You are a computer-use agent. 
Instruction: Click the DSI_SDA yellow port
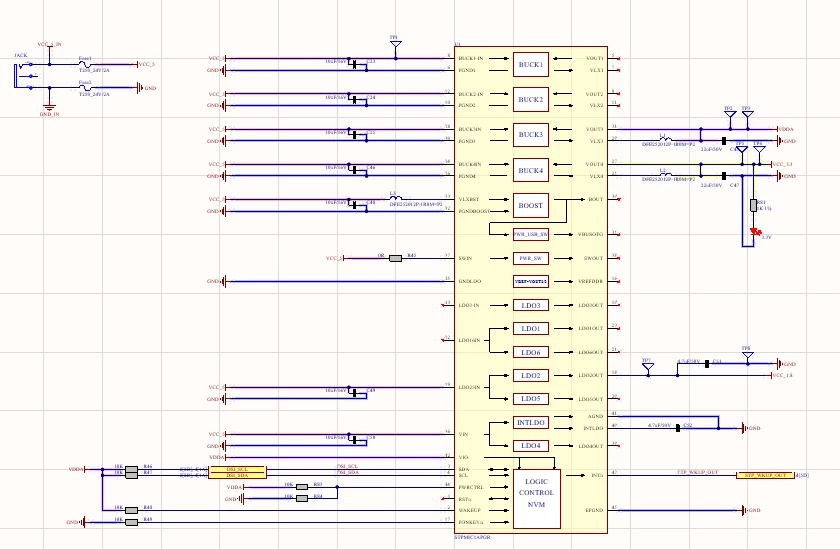[x=237, y=475]
